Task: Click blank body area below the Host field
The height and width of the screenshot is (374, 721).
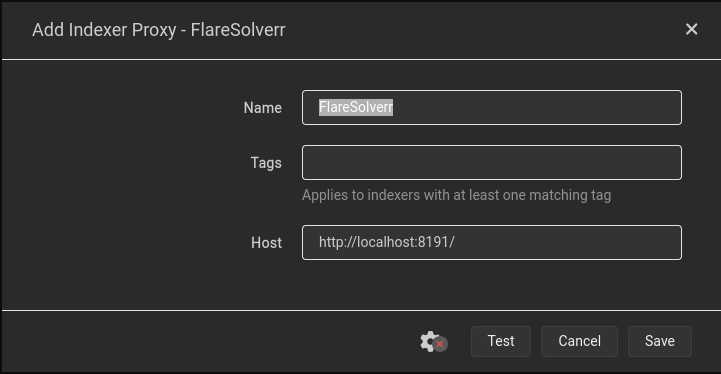Action: coord(359,285)
